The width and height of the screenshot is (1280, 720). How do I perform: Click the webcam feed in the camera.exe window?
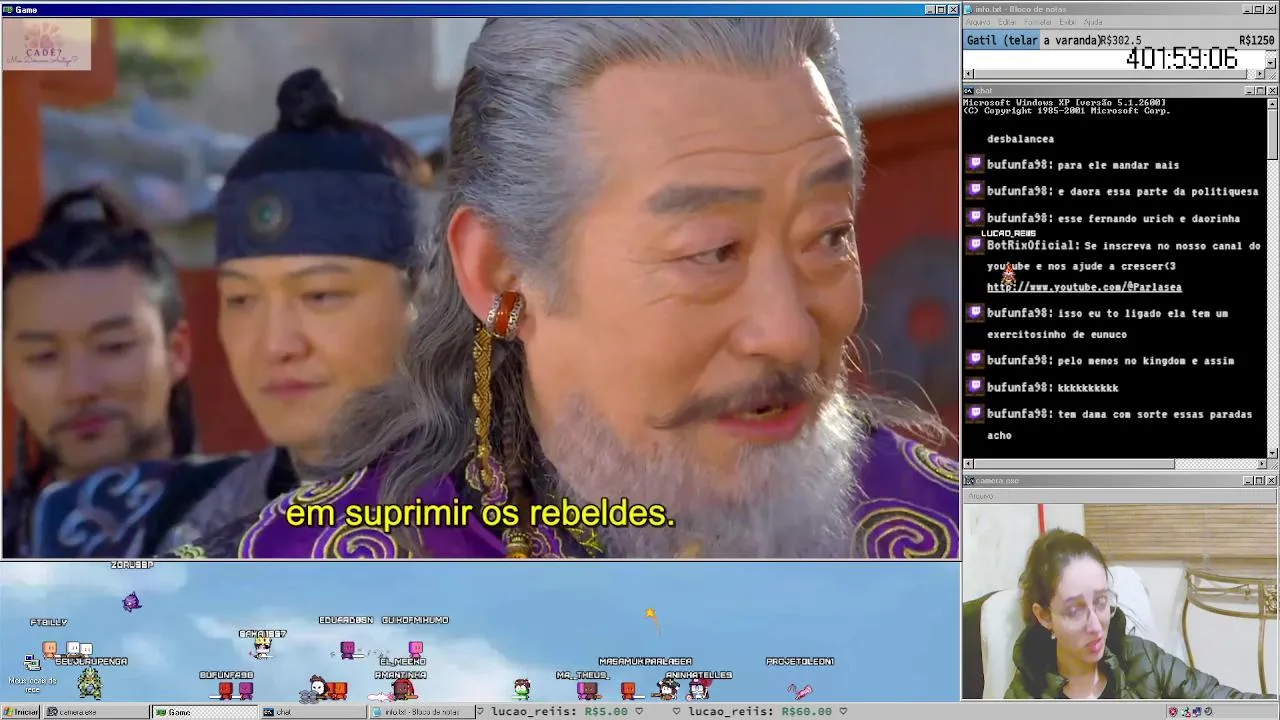pos(1120,602)
